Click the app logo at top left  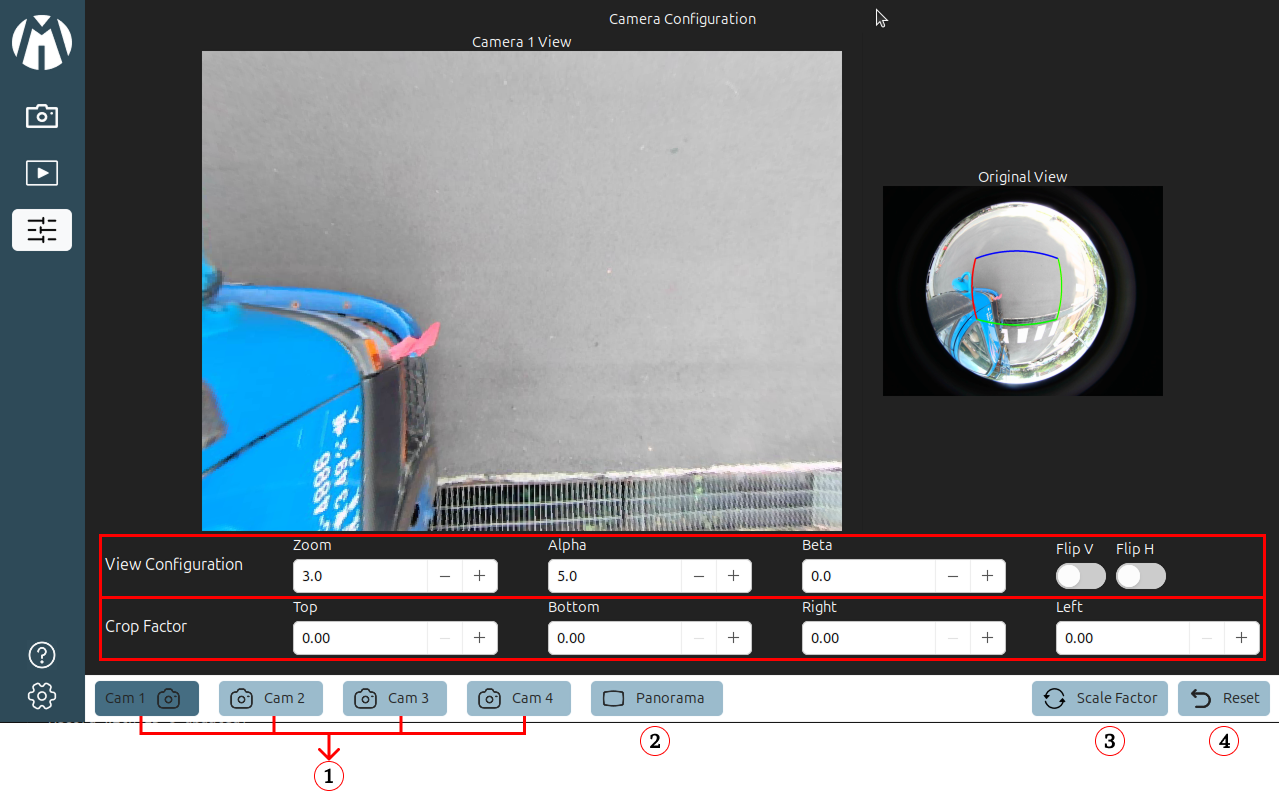pyautogui.click(x=42, y=42)
